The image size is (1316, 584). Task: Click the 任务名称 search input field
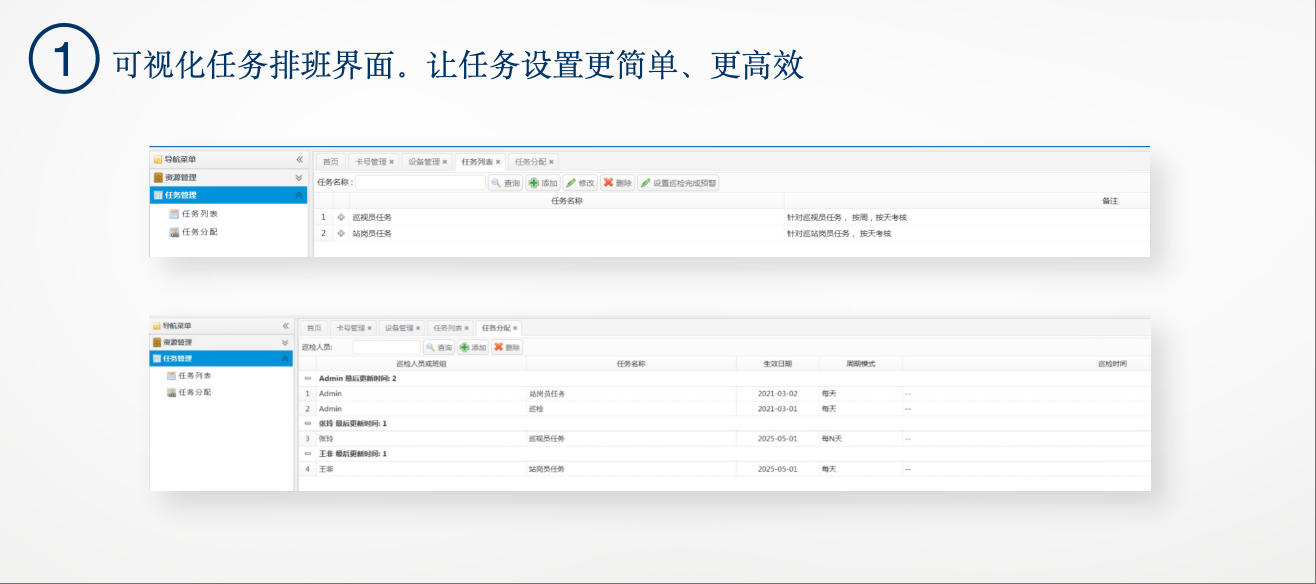[x=420, y=182]
